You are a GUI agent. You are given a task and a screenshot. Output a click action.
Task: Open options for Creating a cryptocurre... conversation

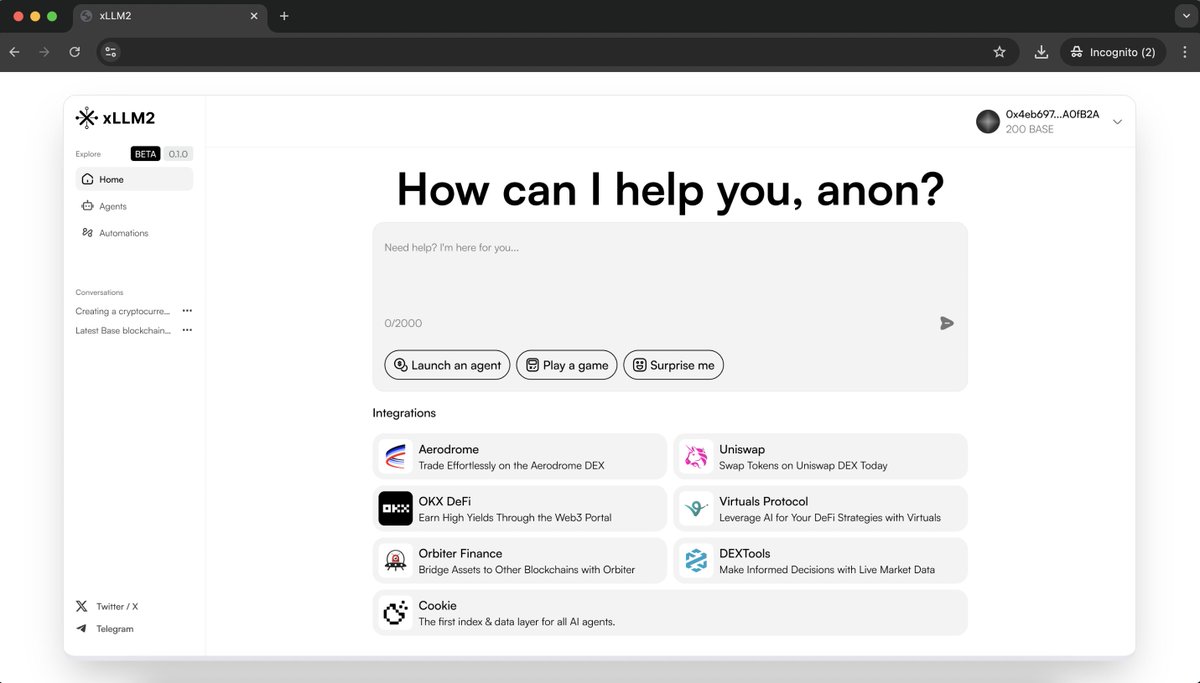[x=187, y=311]
